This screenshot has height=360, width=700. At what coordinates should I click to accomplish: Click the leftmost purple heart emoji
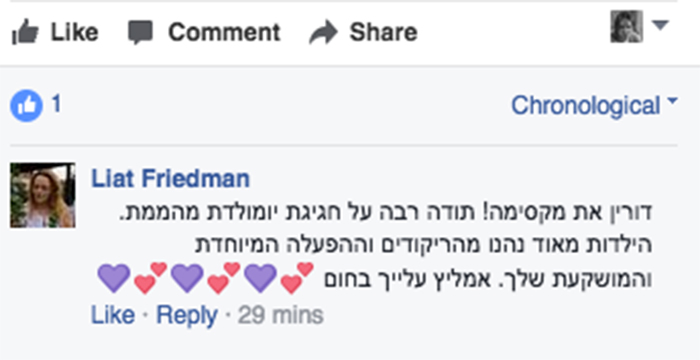point(114,278)
